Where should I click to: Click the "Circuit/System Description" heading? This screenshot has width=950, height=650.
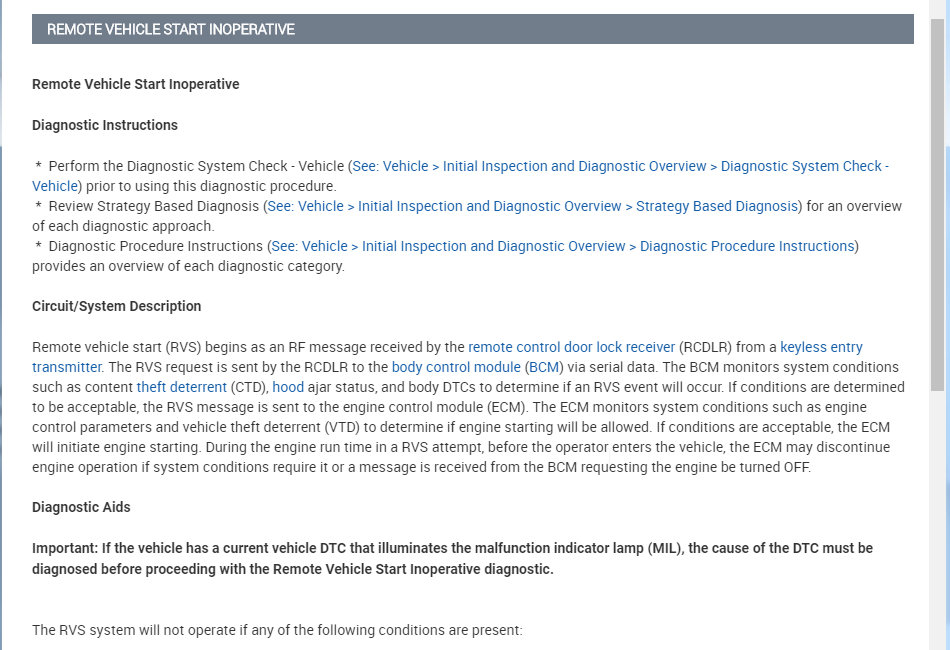pos(117,306)
